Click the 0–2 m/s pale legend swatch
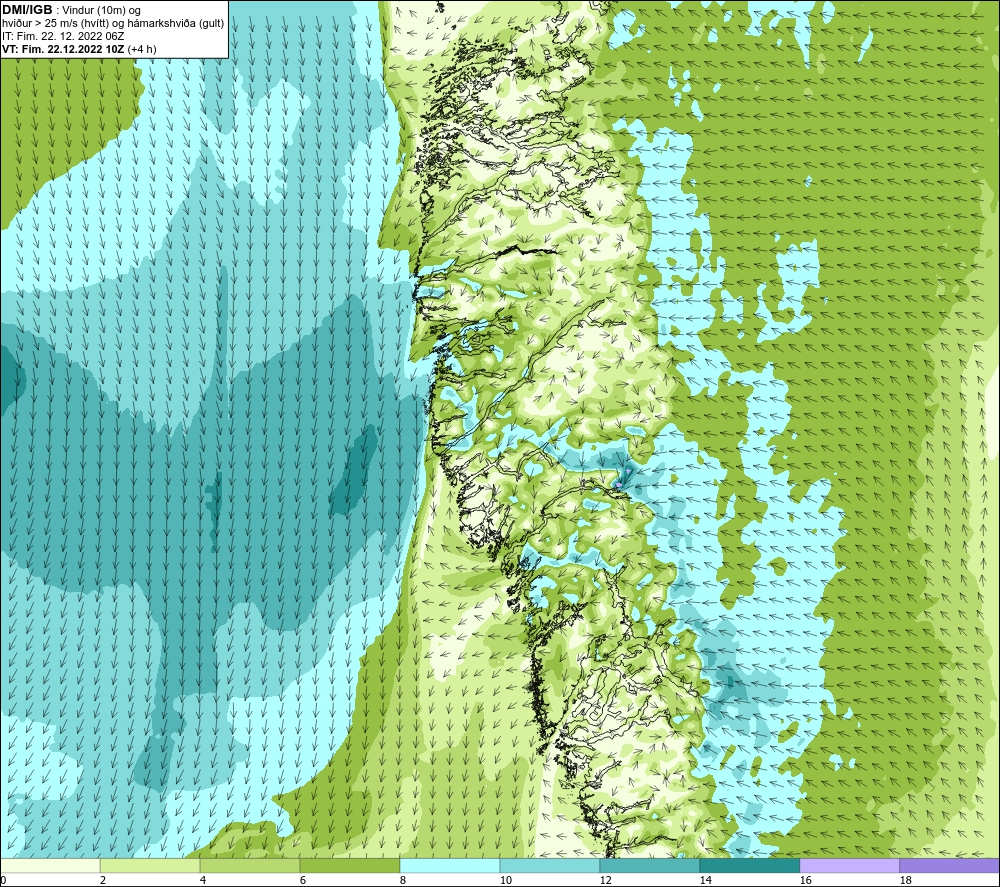Image resolution: width=1000 pixels, height=887 pixels. click(50, 865)
